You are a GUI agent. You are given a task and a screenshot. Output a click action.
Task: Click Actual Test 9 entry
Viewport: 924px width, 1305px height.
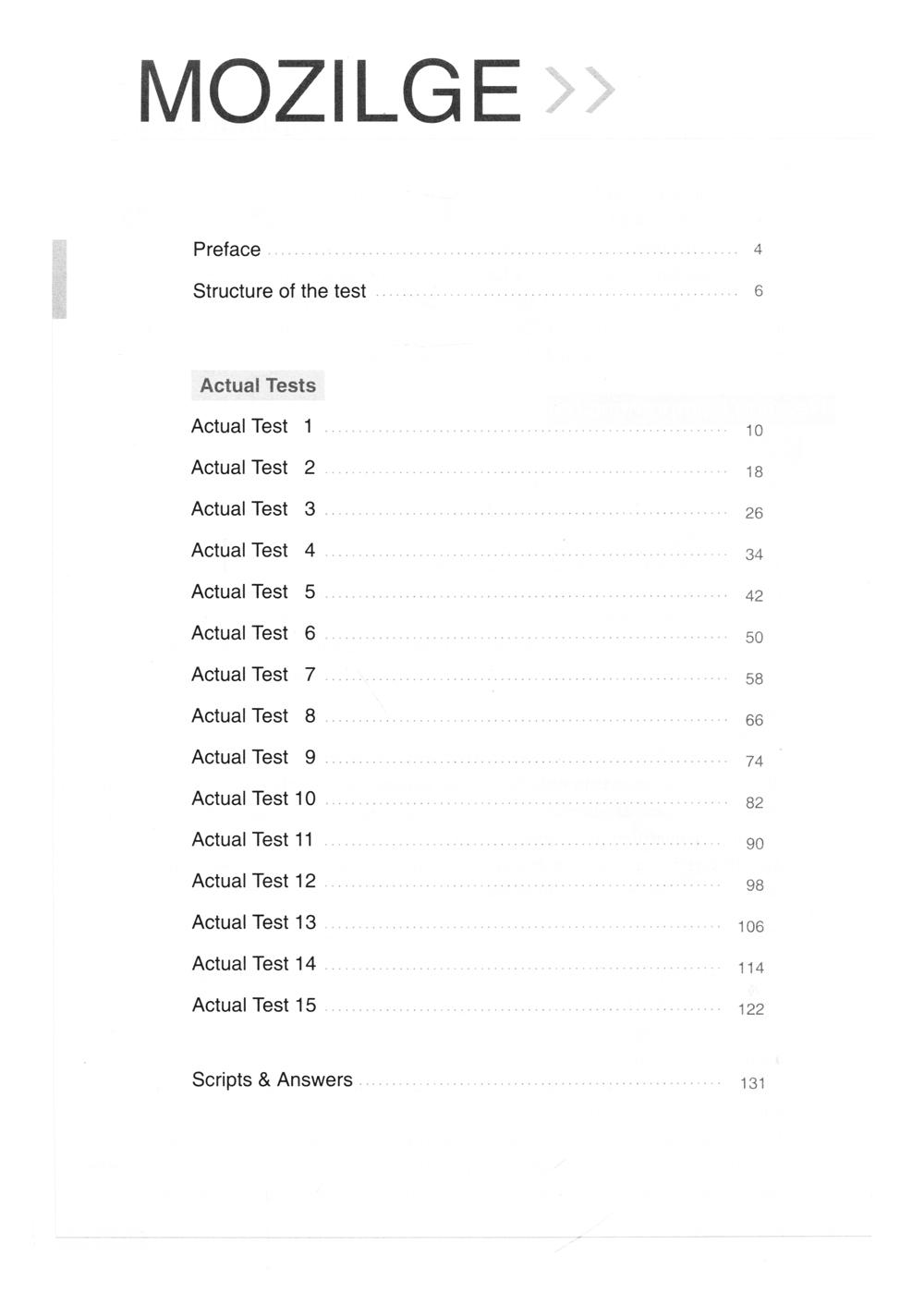point(253,757)
